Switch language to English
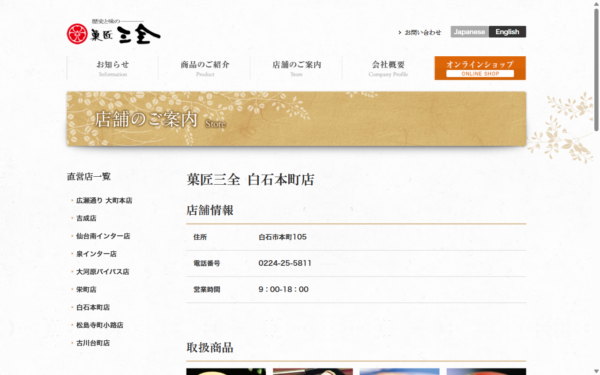Screen dimensions: 600x375 (507, 32)
